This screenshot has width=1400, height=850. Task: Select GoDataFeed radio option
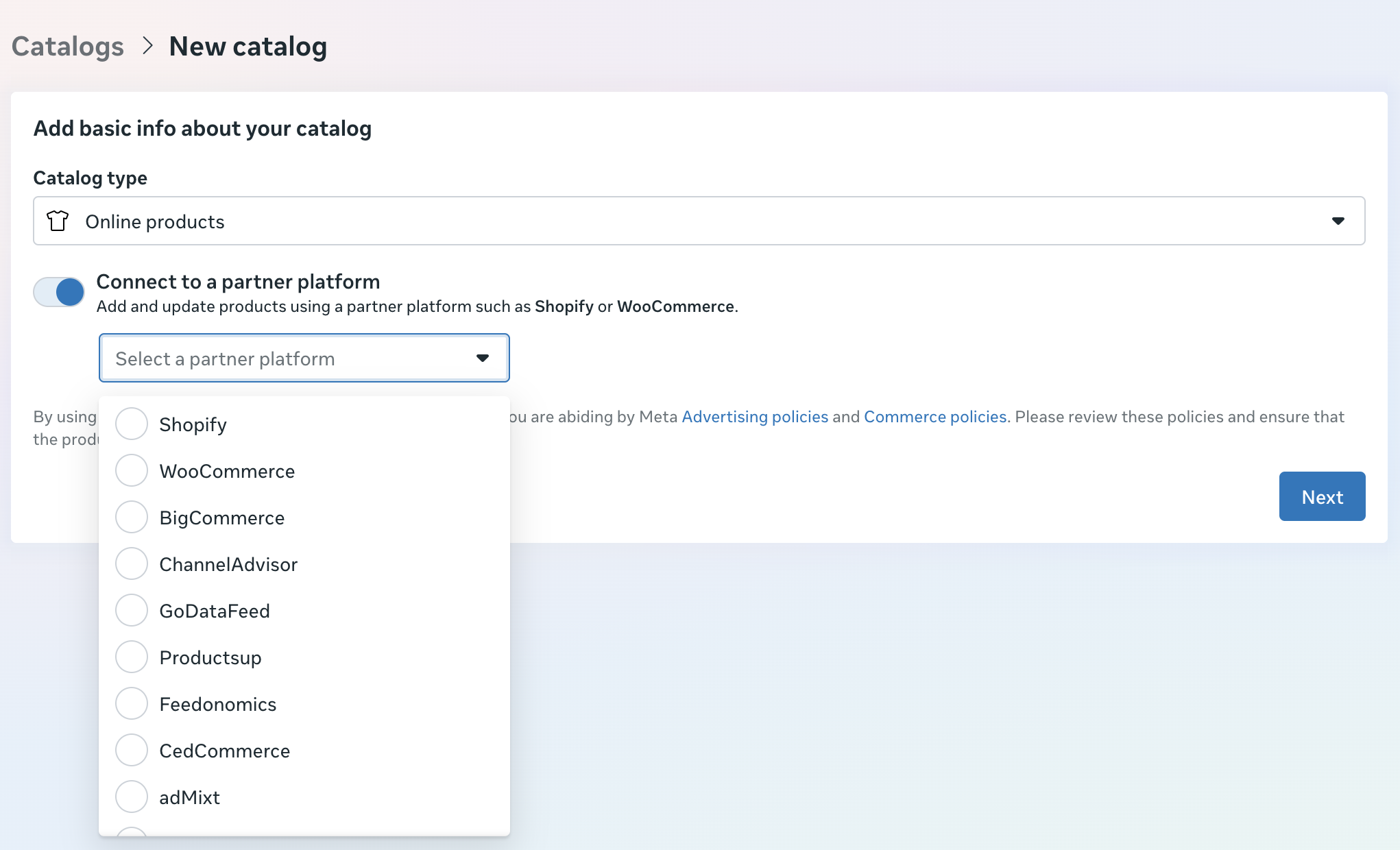click(x=131, y=611)
